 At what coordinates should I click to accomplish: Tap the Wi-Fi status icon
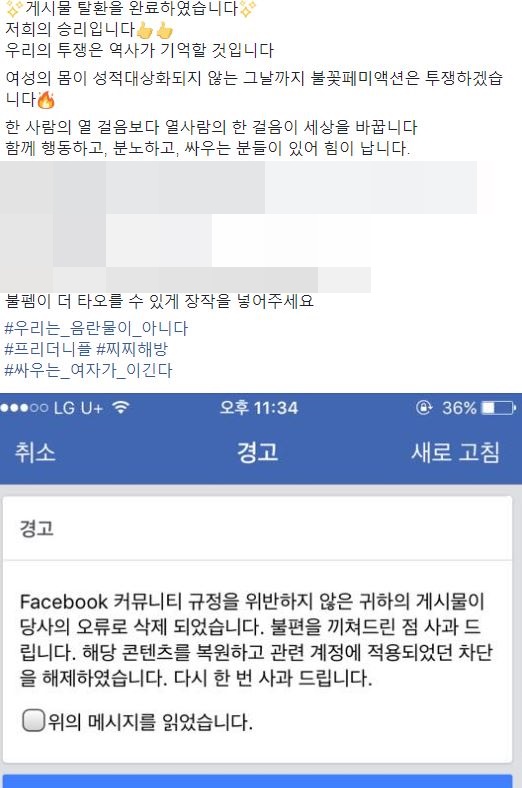click(x=121, y=407)
